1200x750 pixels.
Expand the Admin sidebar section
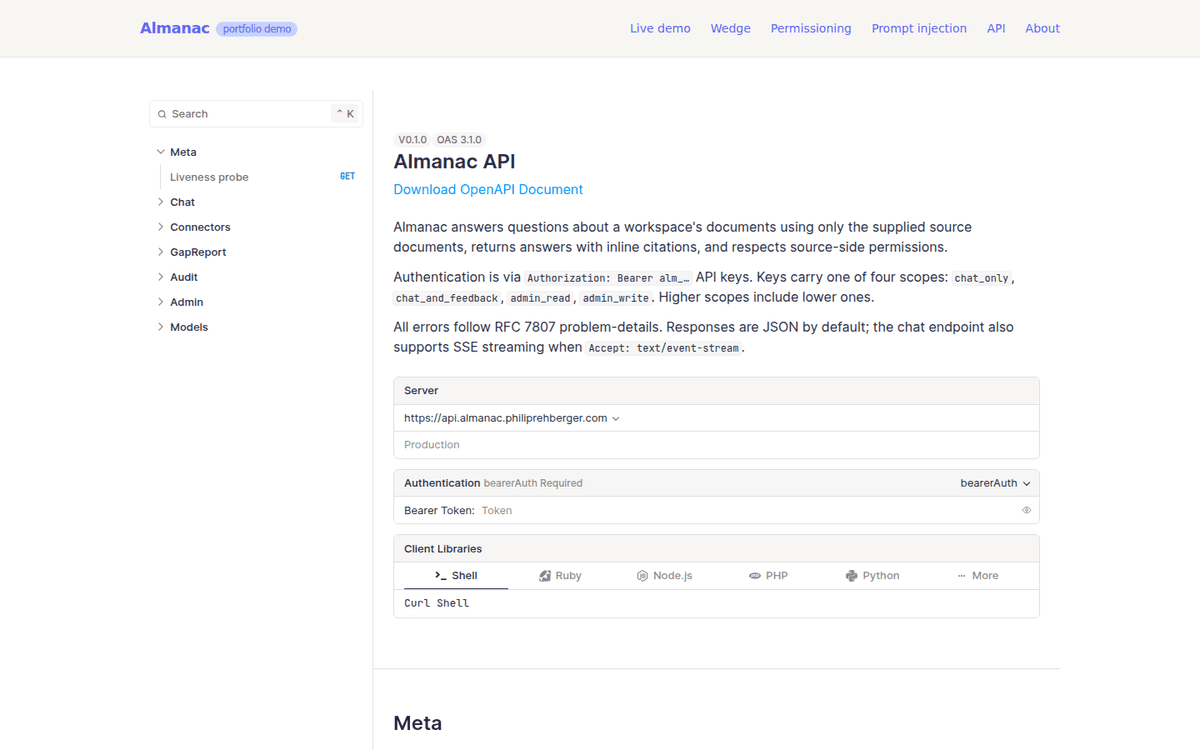click(160, 302)
